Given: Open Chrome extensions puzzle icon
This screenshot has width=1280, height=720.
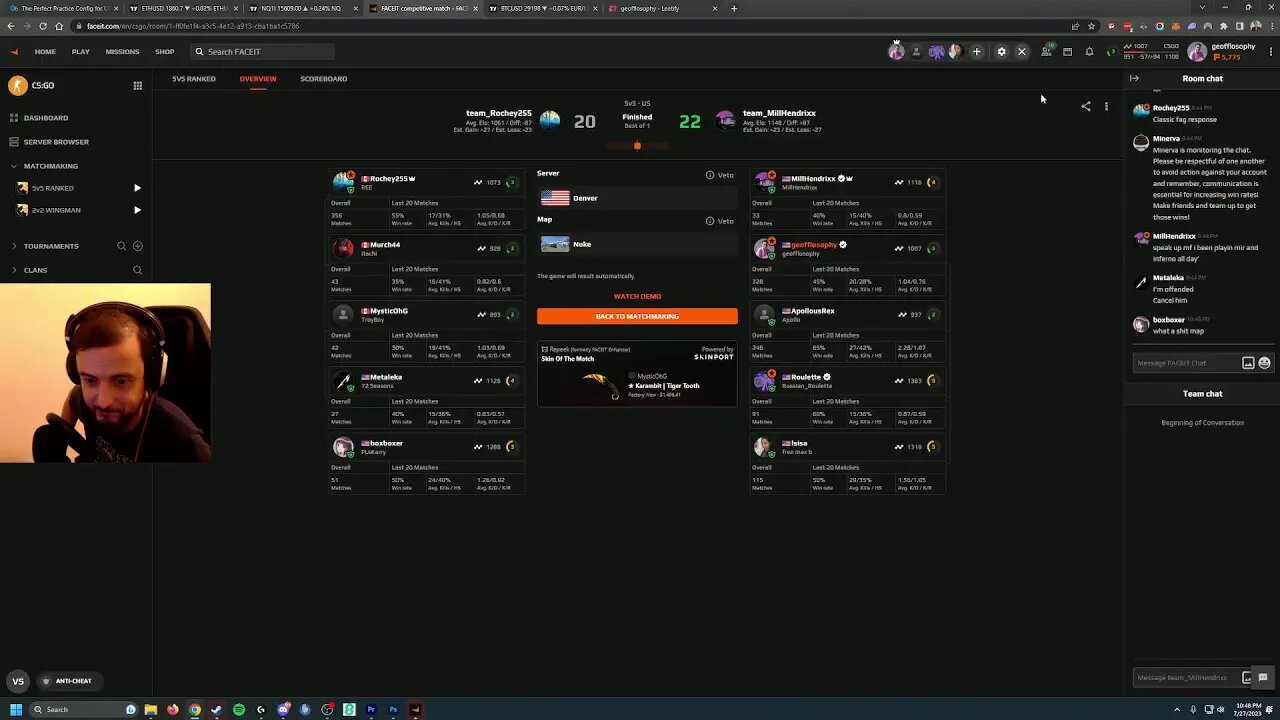Looking at the screenshot, I should [1224, 26].
